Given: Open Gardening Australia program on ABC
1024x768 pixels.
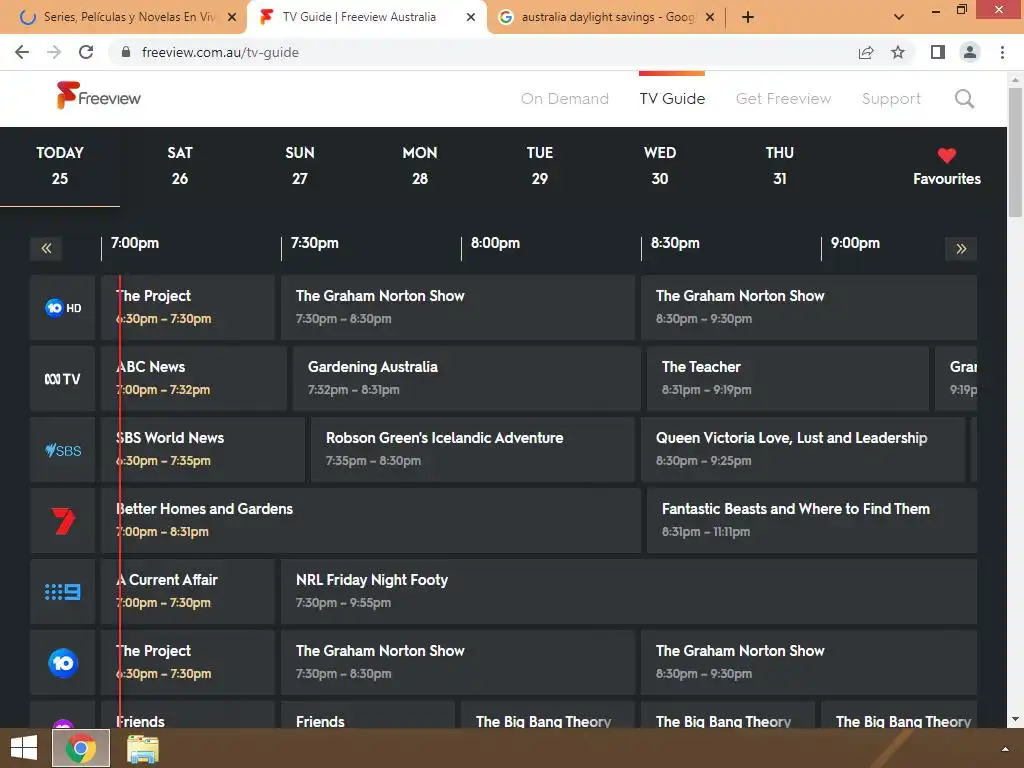Looking at the screenshot, I should click(x=466, y=379).
